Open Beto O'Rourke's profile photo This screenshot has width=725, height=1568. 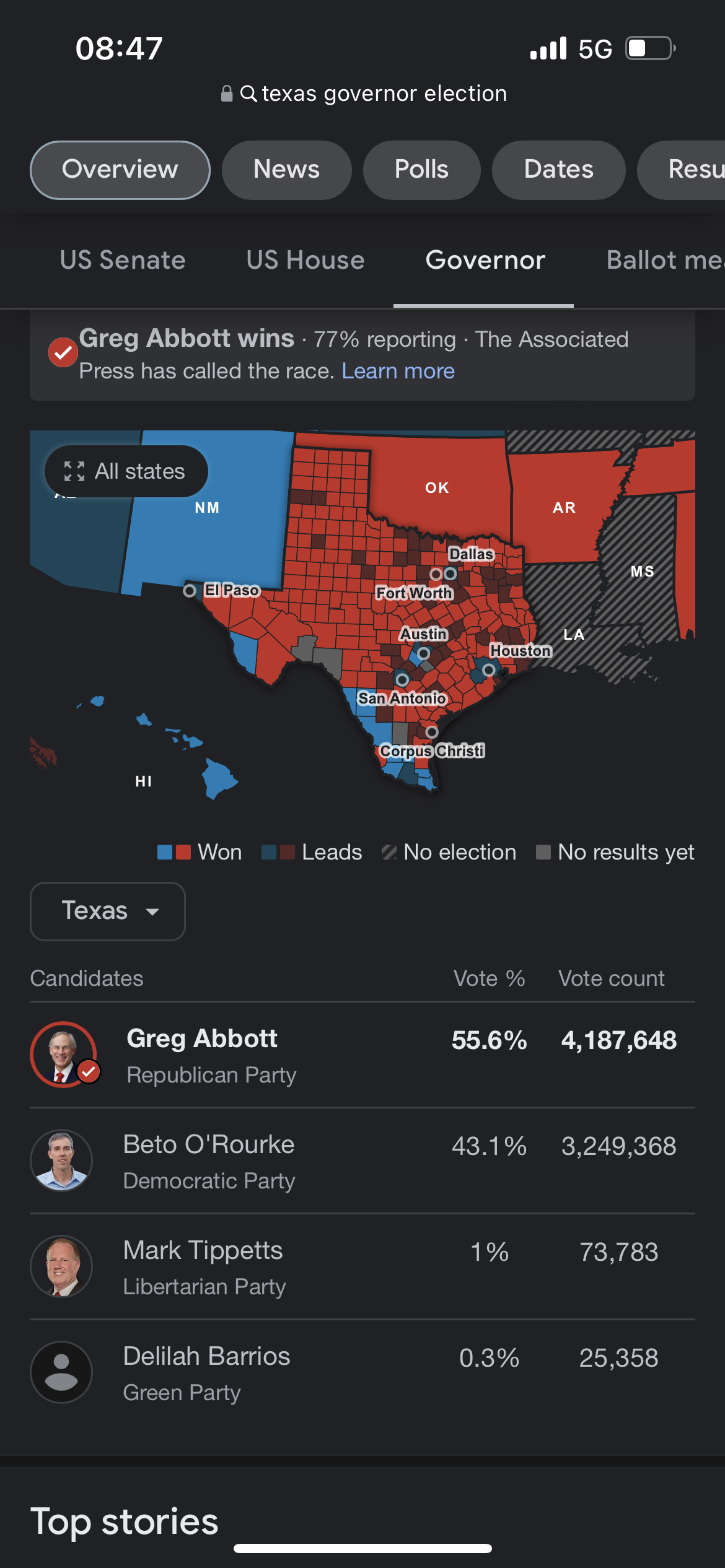click(x=61, y=1160)
